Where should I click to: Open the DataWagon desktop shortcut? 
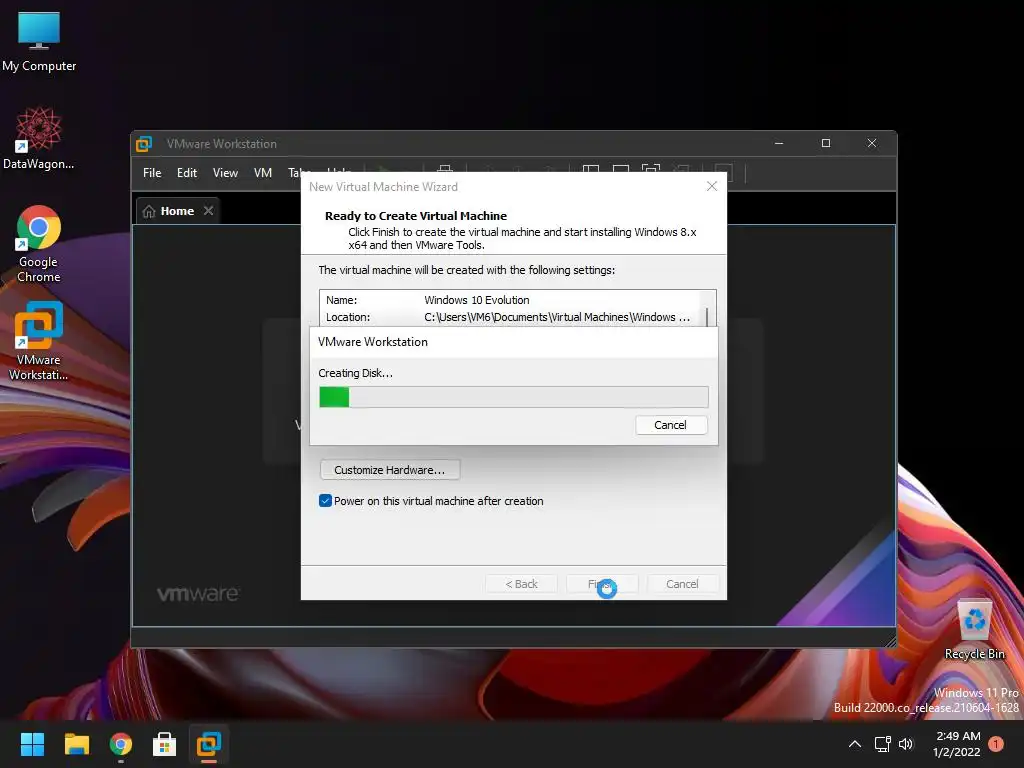[x=39, y=138]
